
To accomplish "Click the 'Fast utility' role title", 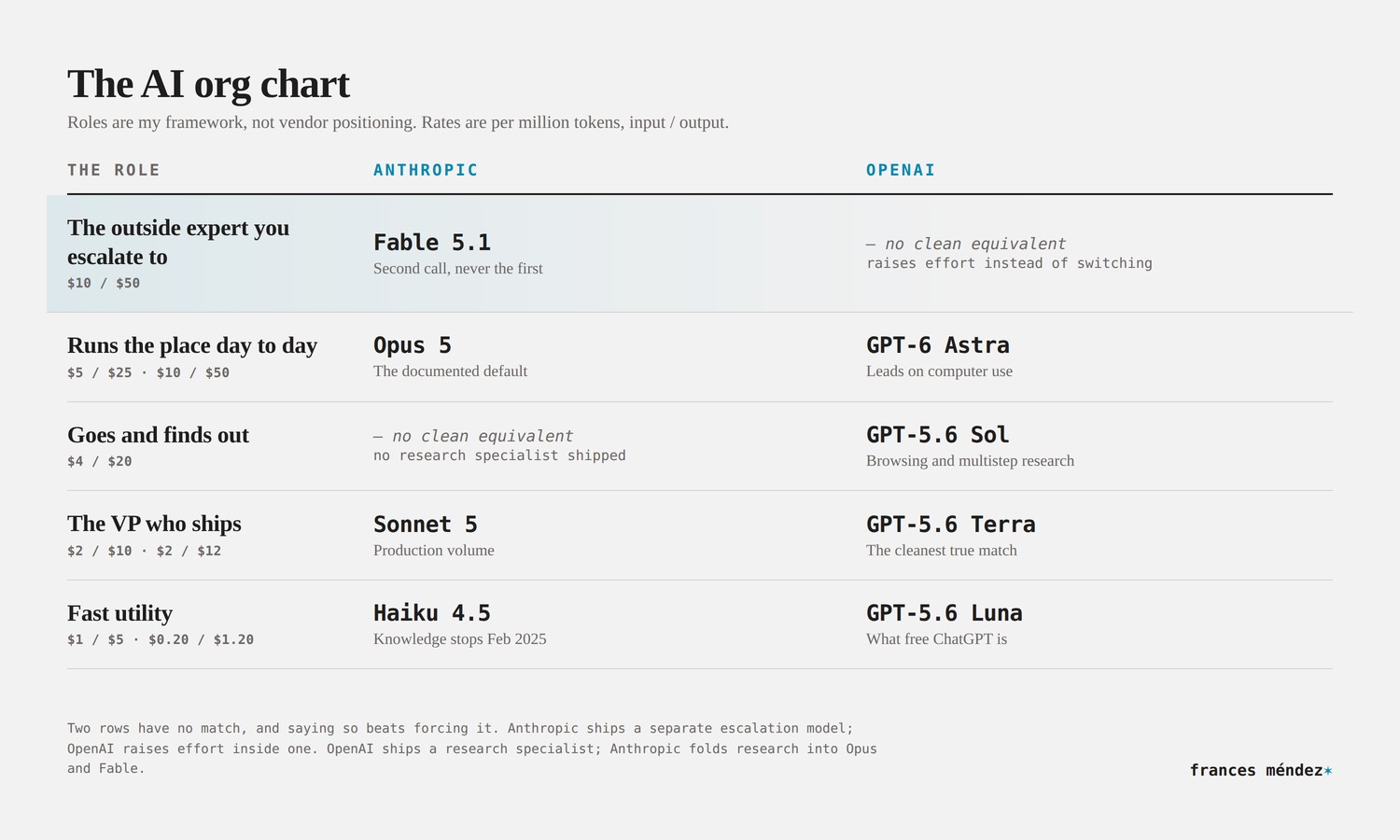I will (119, 613).
